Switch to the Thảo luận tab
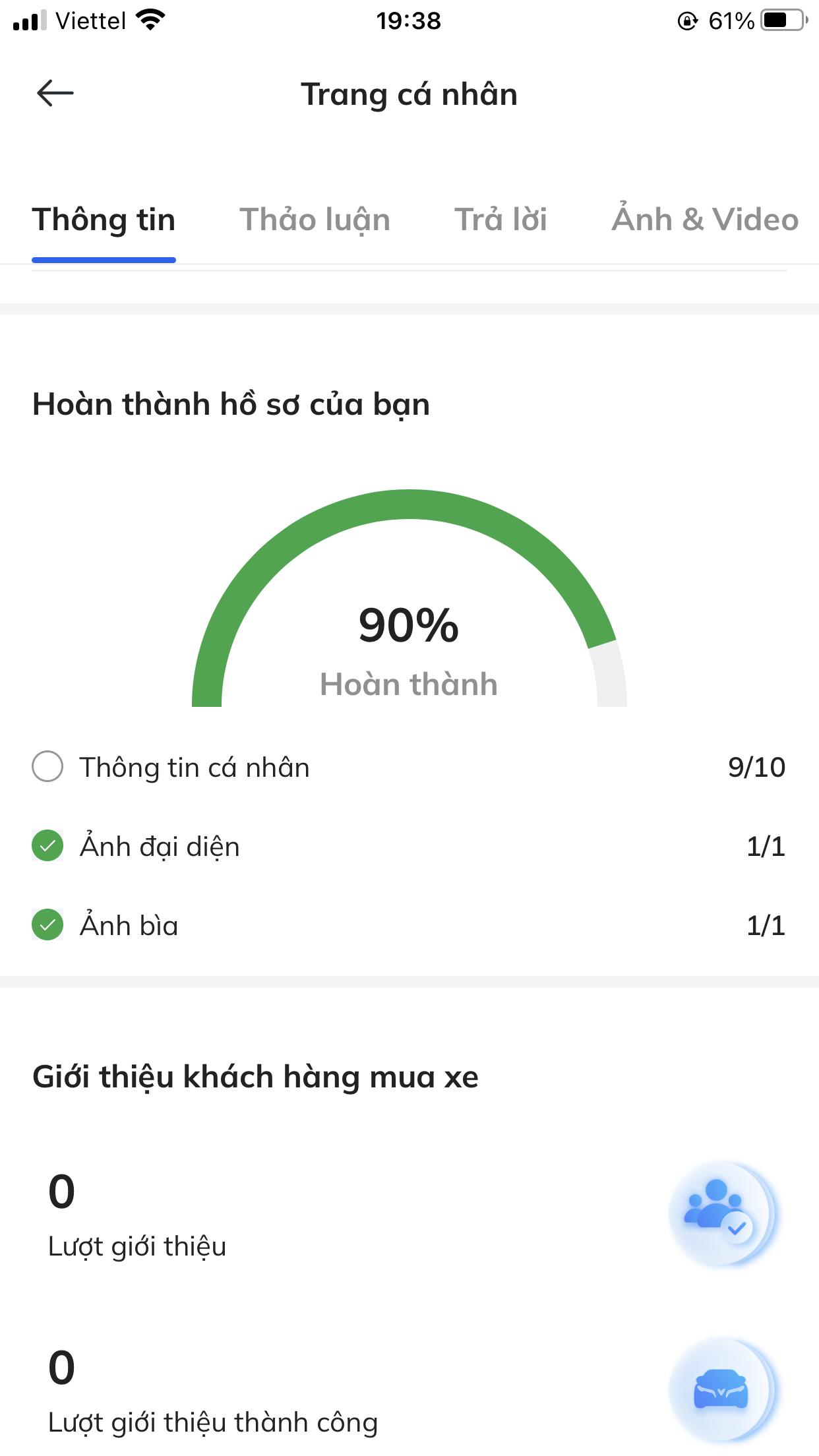Image resolution: width=819 pixels, height=1456 pixels. tap(315, 220)
